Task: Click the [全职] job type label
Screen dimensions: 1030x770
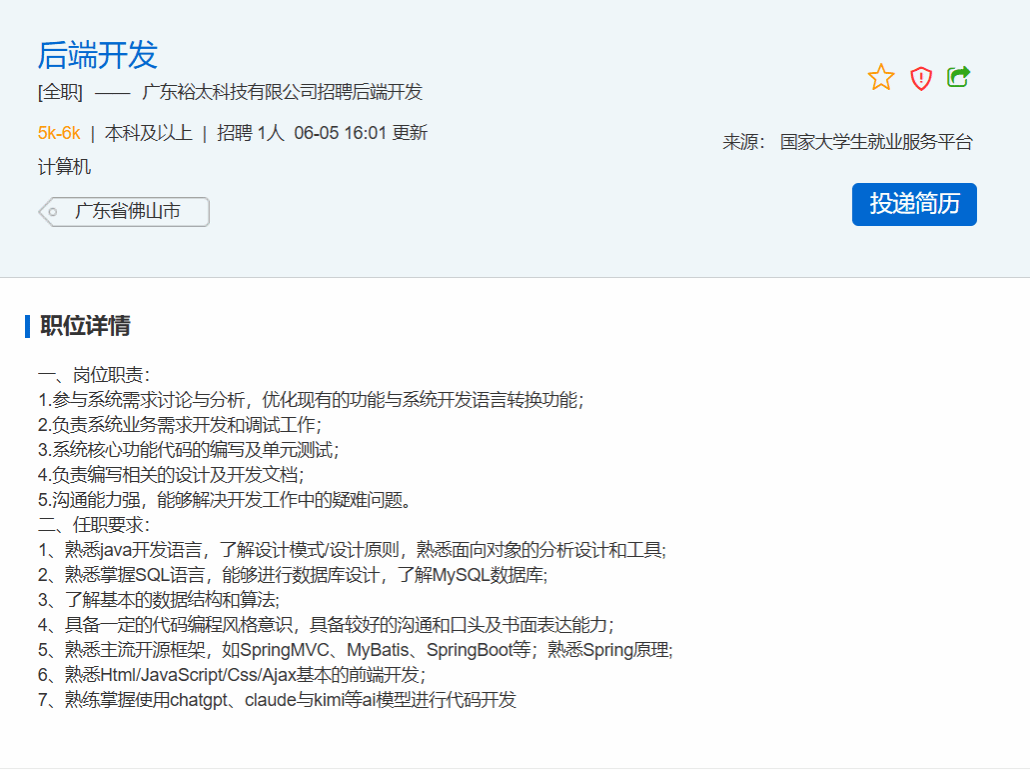Action: pyautogui.click(x=60, y=92)
